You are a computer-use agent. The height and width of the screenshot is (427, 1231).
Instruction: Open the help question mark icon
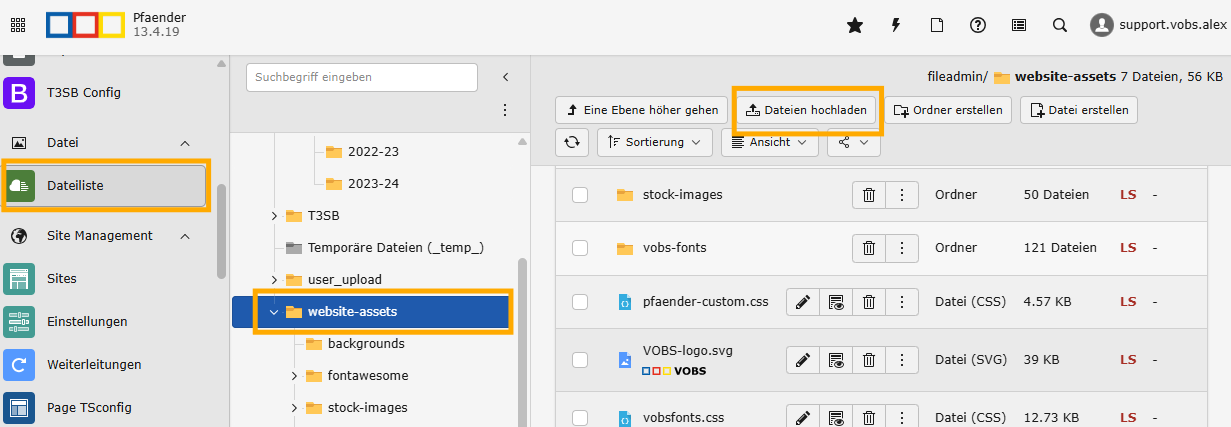[x=978, y=26]
